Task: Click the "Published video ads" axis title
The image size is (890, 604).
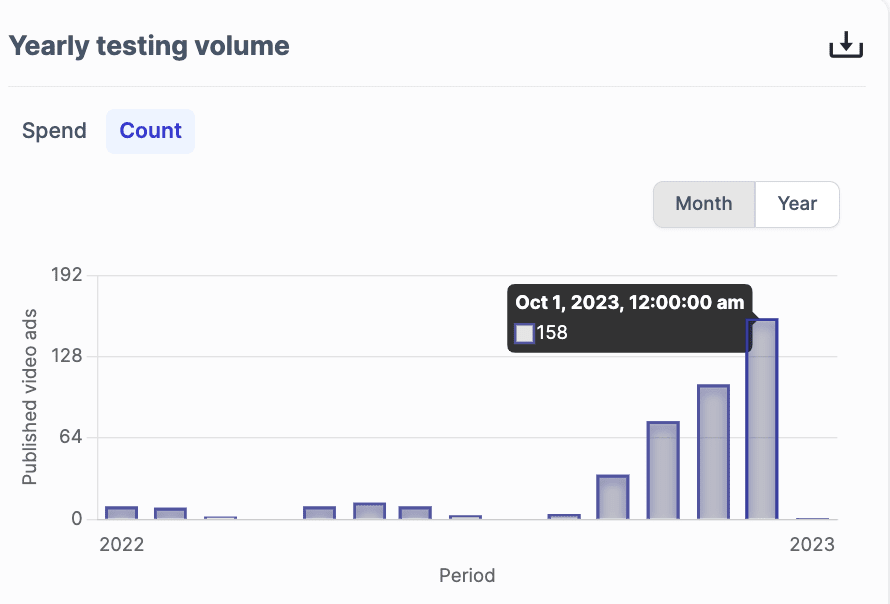Action: (x=30, y=397)
